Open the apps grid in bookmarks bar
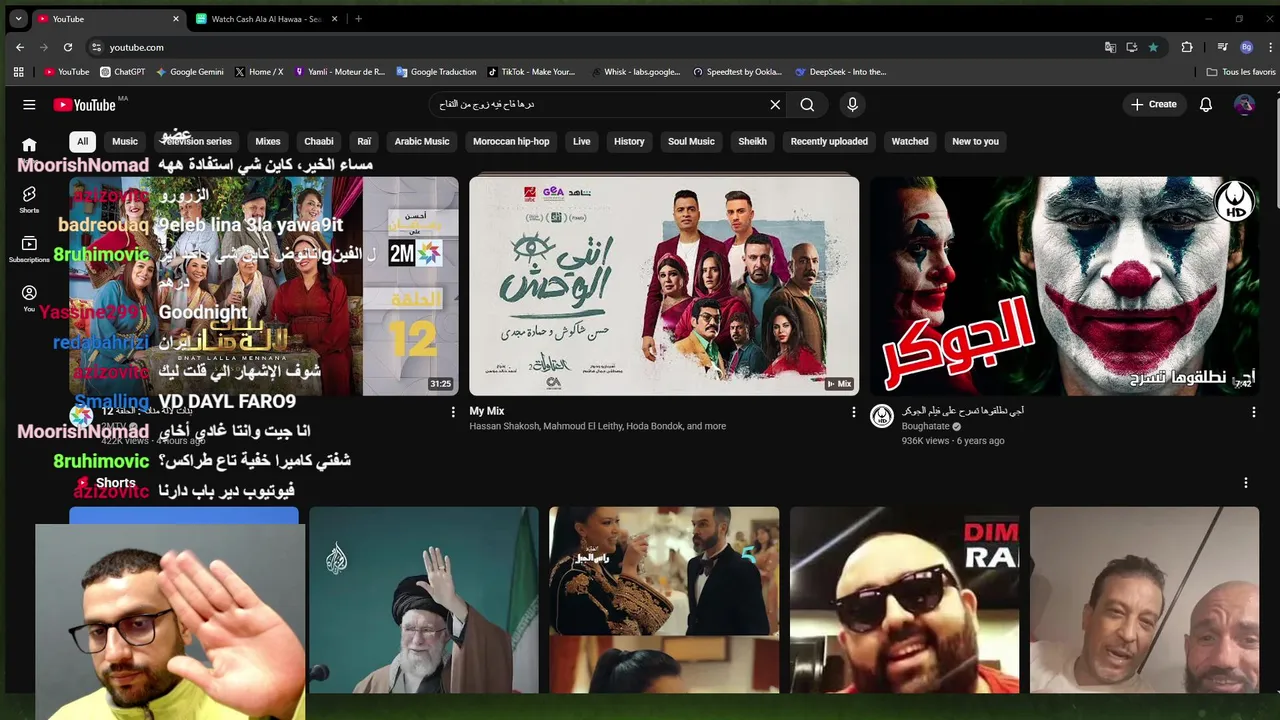Screen dimensions: 1280x720 pos(18,72)
